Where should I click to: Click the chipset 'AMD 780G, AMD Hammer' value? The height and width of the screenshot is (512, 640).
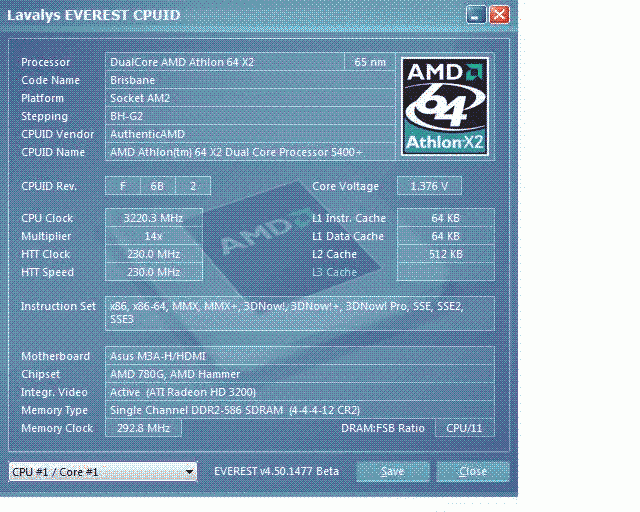tap(300, 374)
